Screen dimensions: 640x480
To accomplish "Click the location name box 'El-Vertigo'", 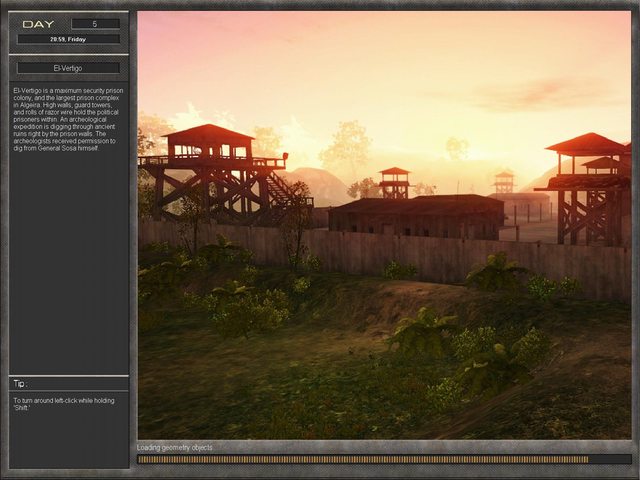I will point(68,68).
